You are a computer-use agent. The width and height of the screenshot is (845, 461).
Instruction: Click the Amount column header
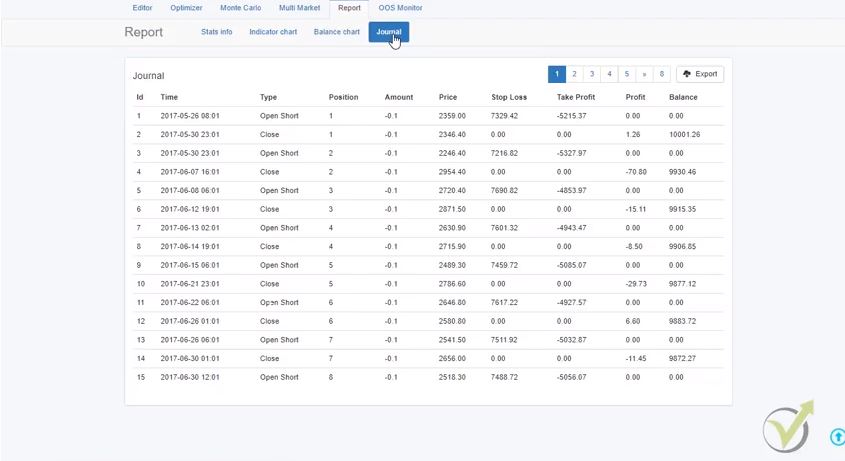pos(399,97)
